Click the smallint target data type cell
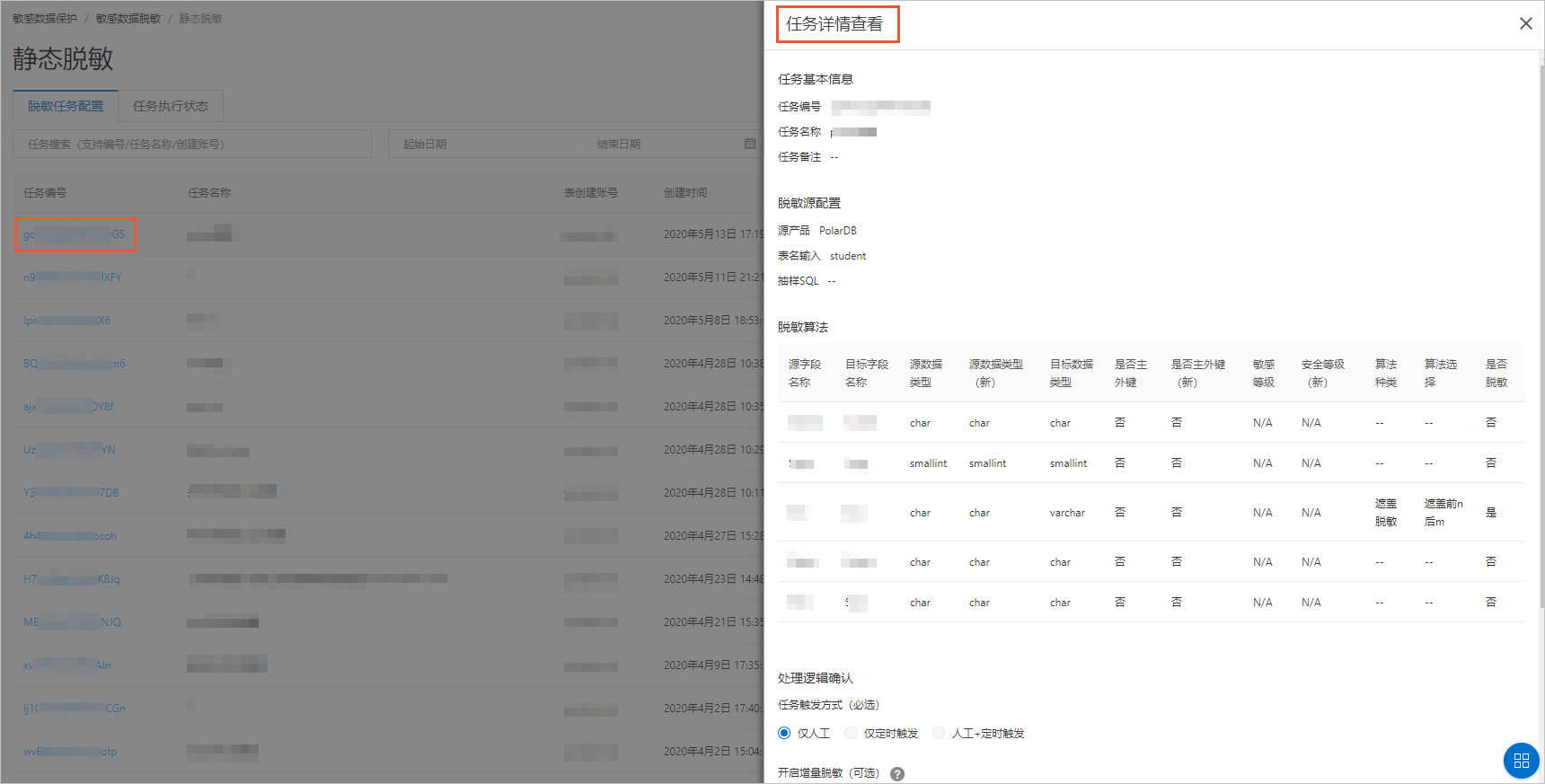Image resolution: width=1545 pixels, height=784 pixels. tap(1068, 463)
